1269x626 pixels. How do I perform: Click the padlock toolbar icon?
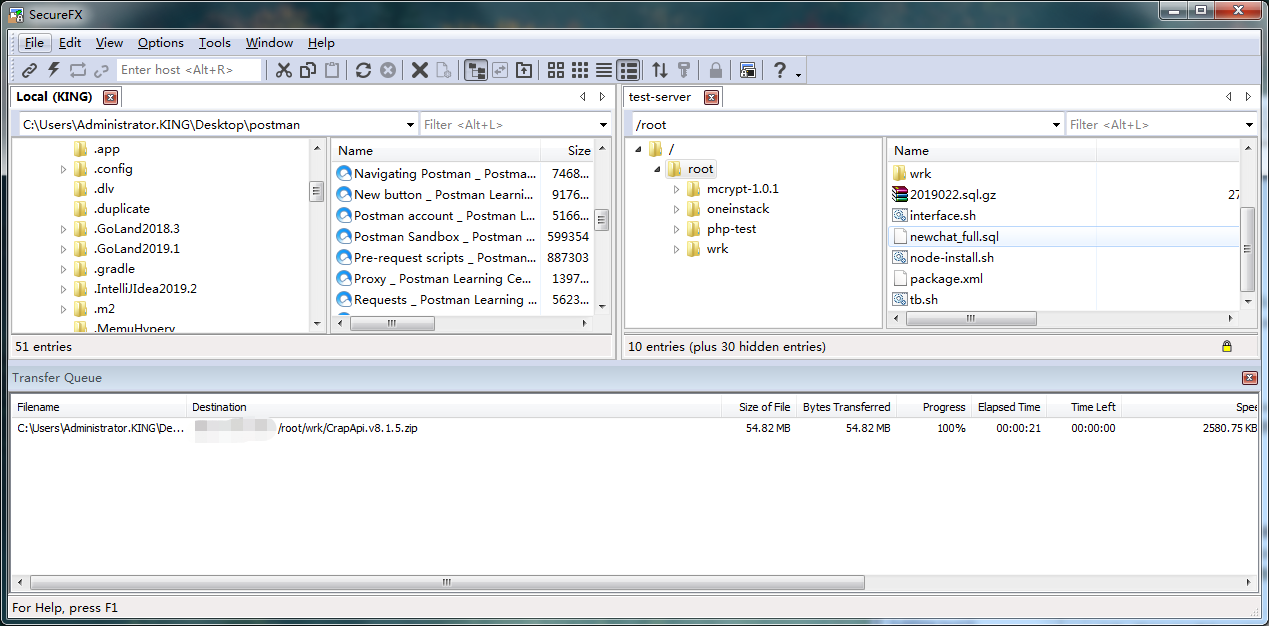(x=716, y=70)
